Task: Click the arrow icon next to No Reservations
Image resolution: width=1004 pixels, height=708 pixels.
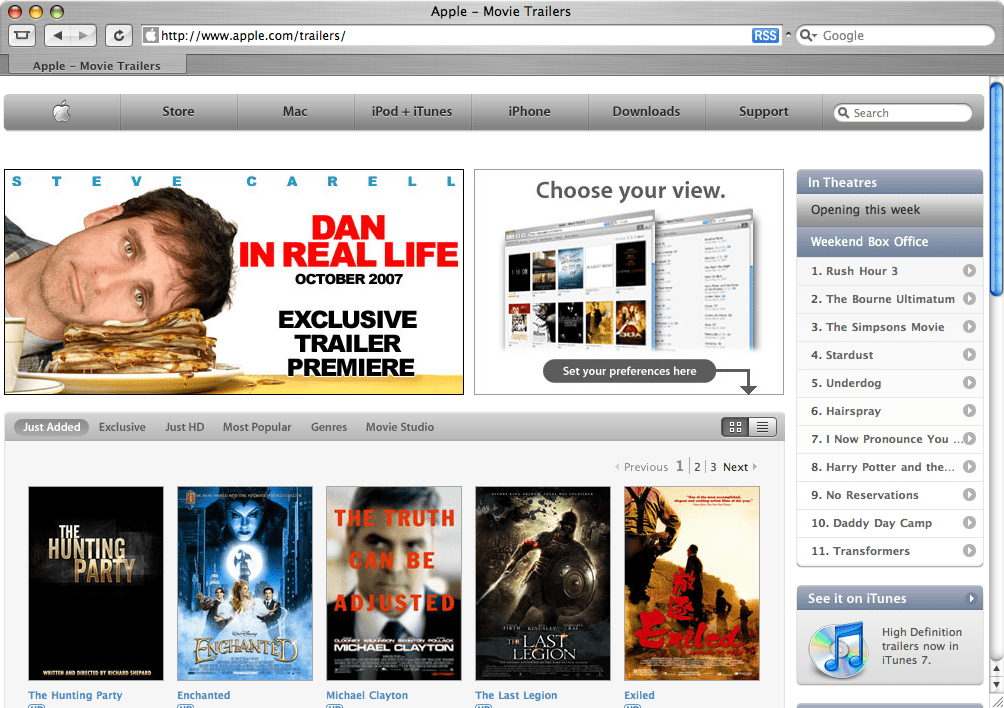Action: tap(969, 495)
